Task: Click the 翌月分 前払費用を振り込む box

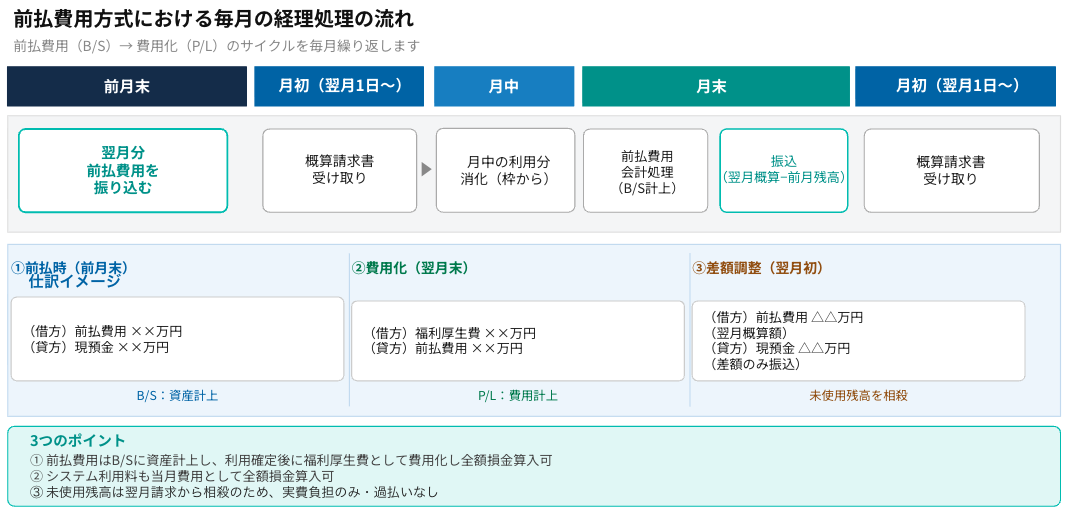Action: tap(123, 171)
